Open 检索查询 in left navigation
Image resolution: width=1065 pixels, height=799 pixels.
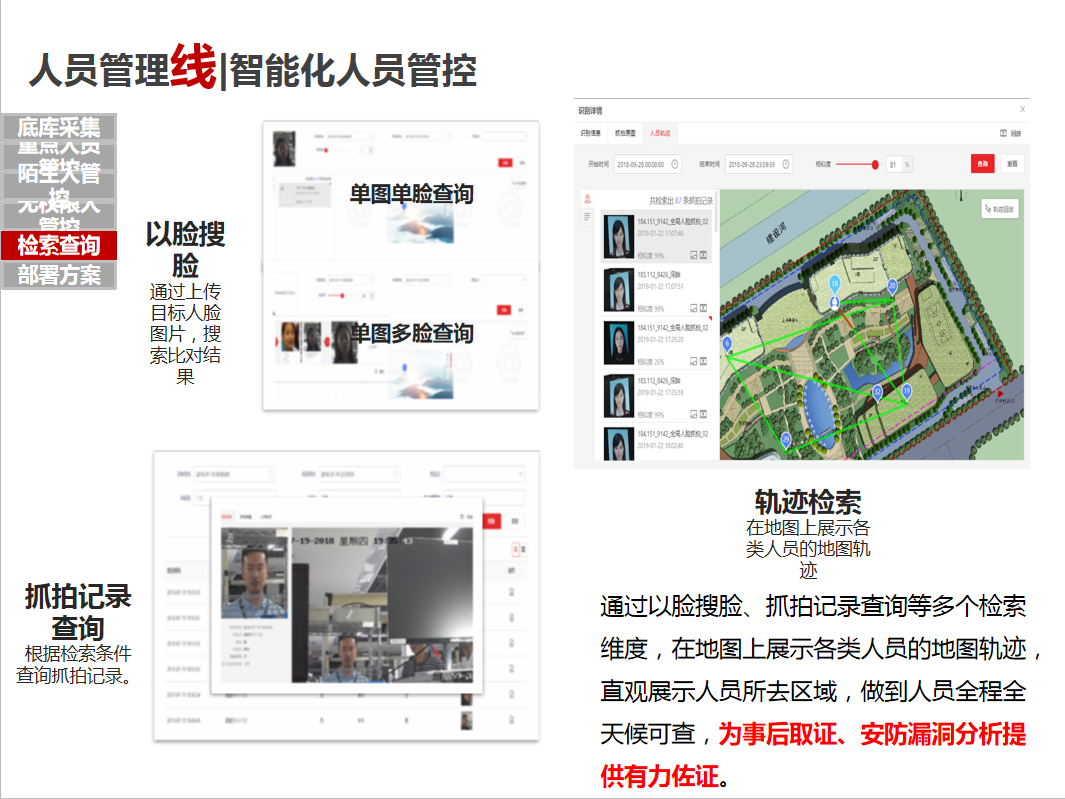[59, 245]
